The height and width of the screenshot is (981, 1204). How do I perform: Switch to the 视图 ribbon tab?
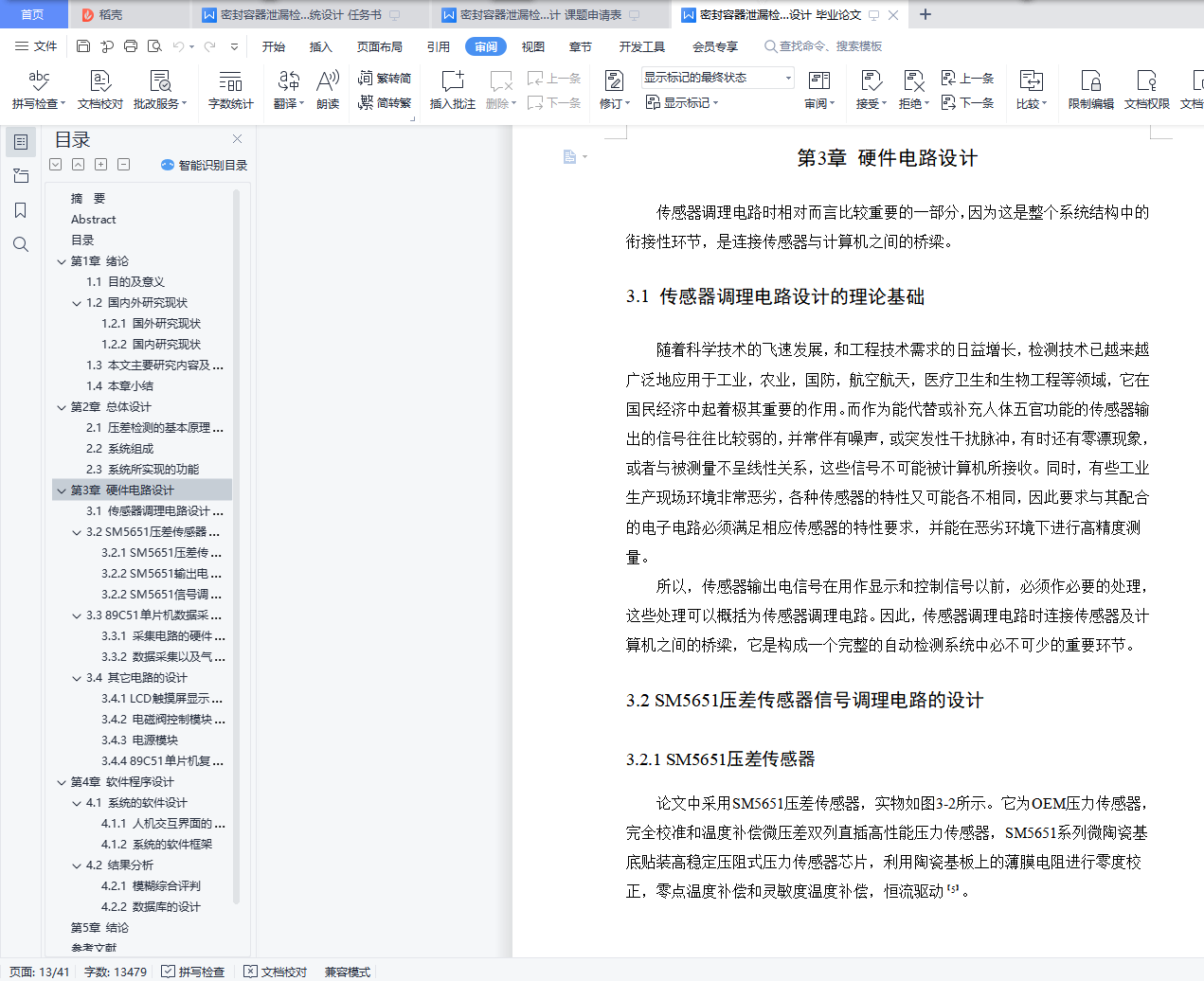[x=533, y=46]
